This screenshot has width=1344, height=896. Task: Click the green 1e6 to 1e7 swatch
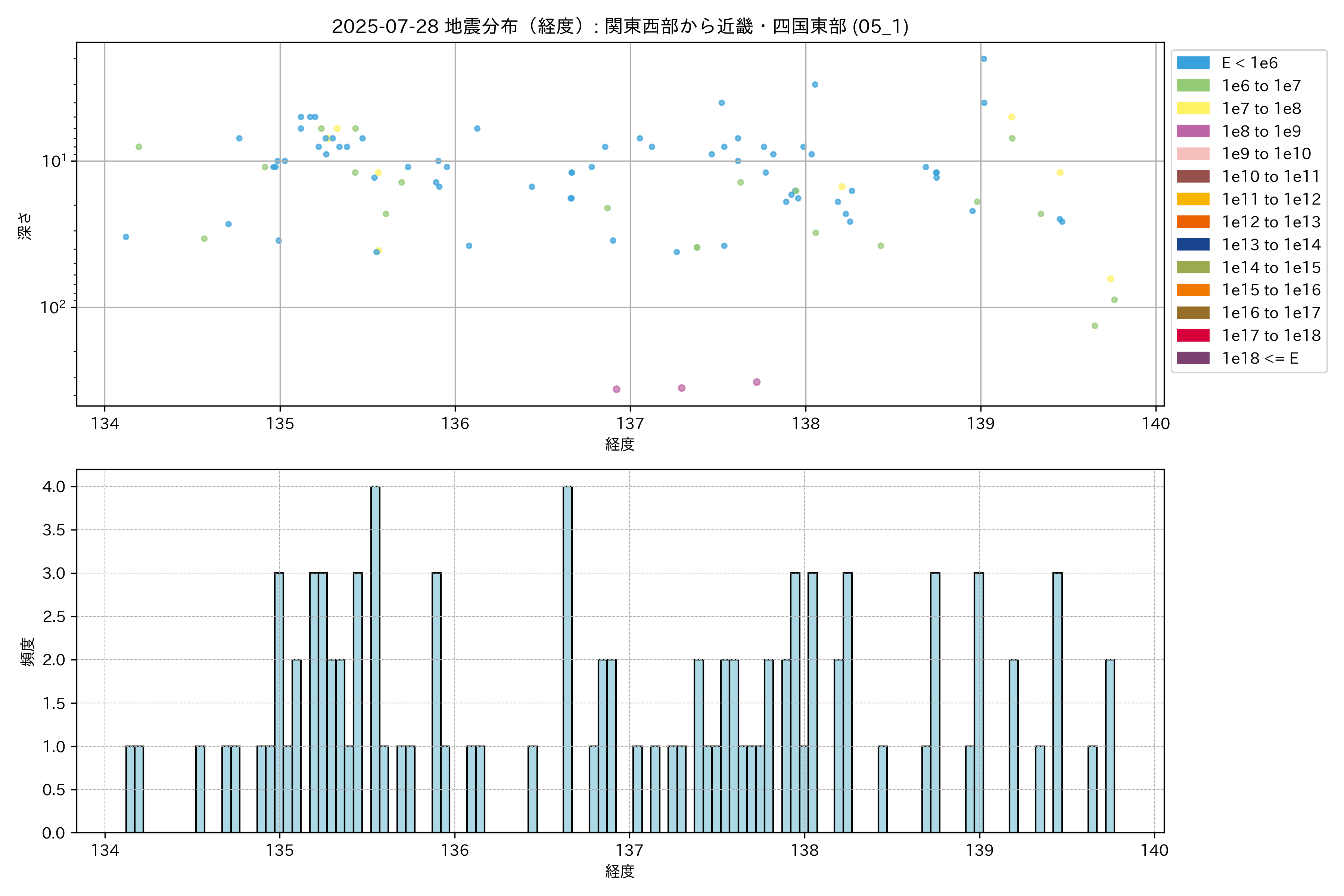pos(1192,86)
